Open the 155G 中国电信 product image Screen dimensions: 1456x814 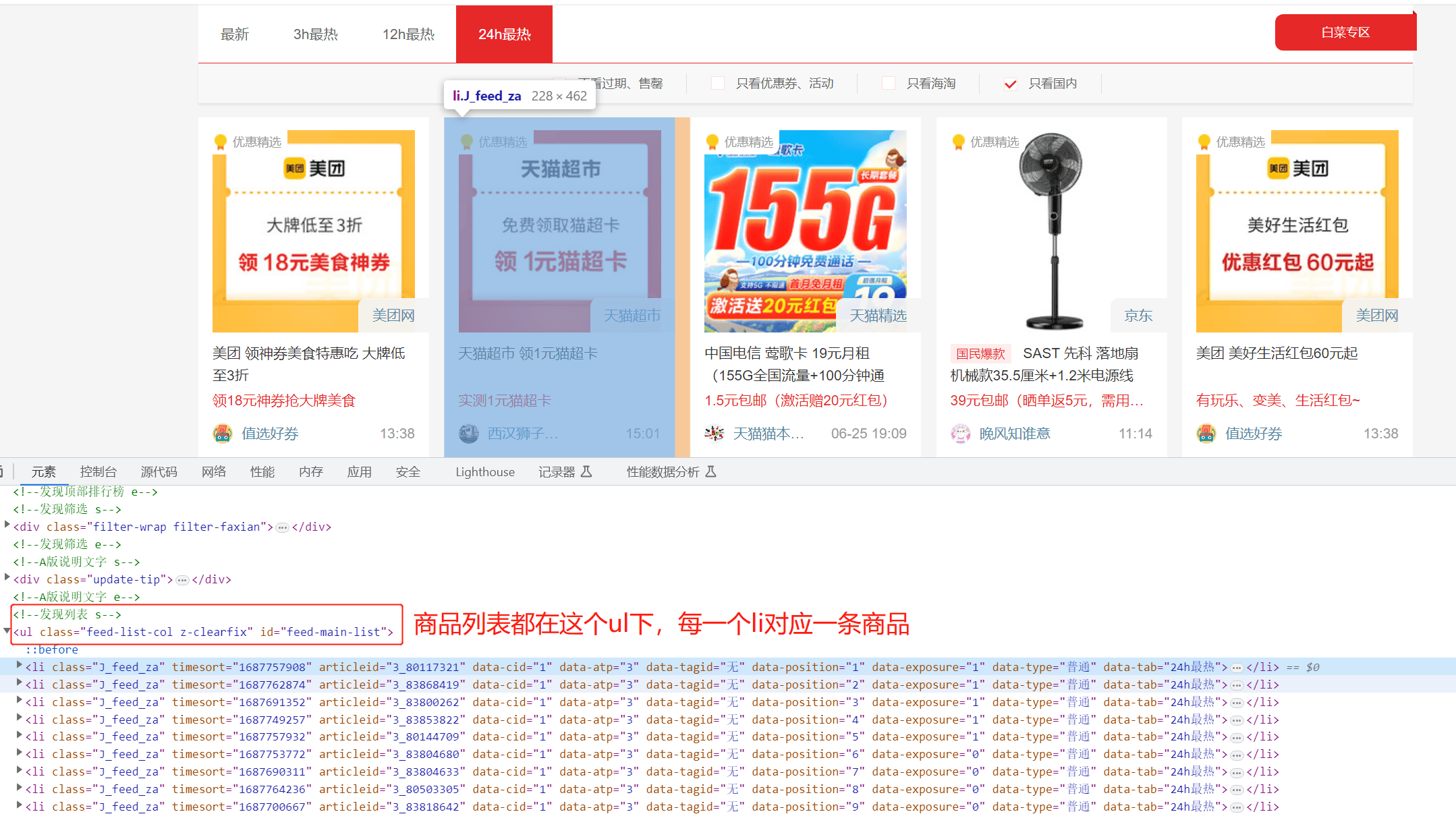[x=806, y=231]
